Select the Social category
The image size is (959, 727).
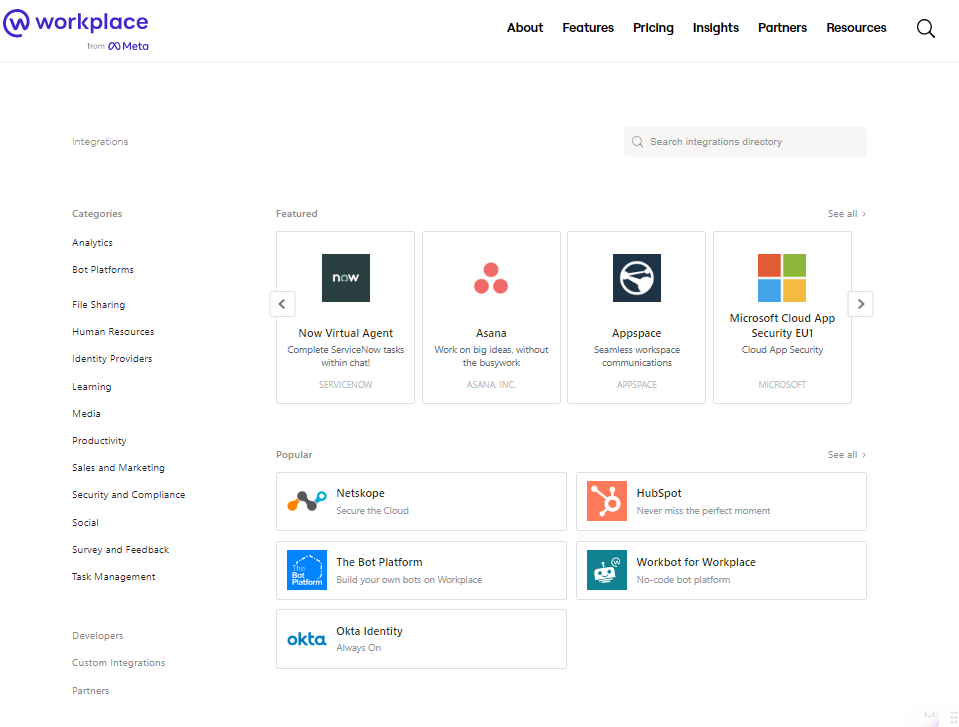pos(85,522)
